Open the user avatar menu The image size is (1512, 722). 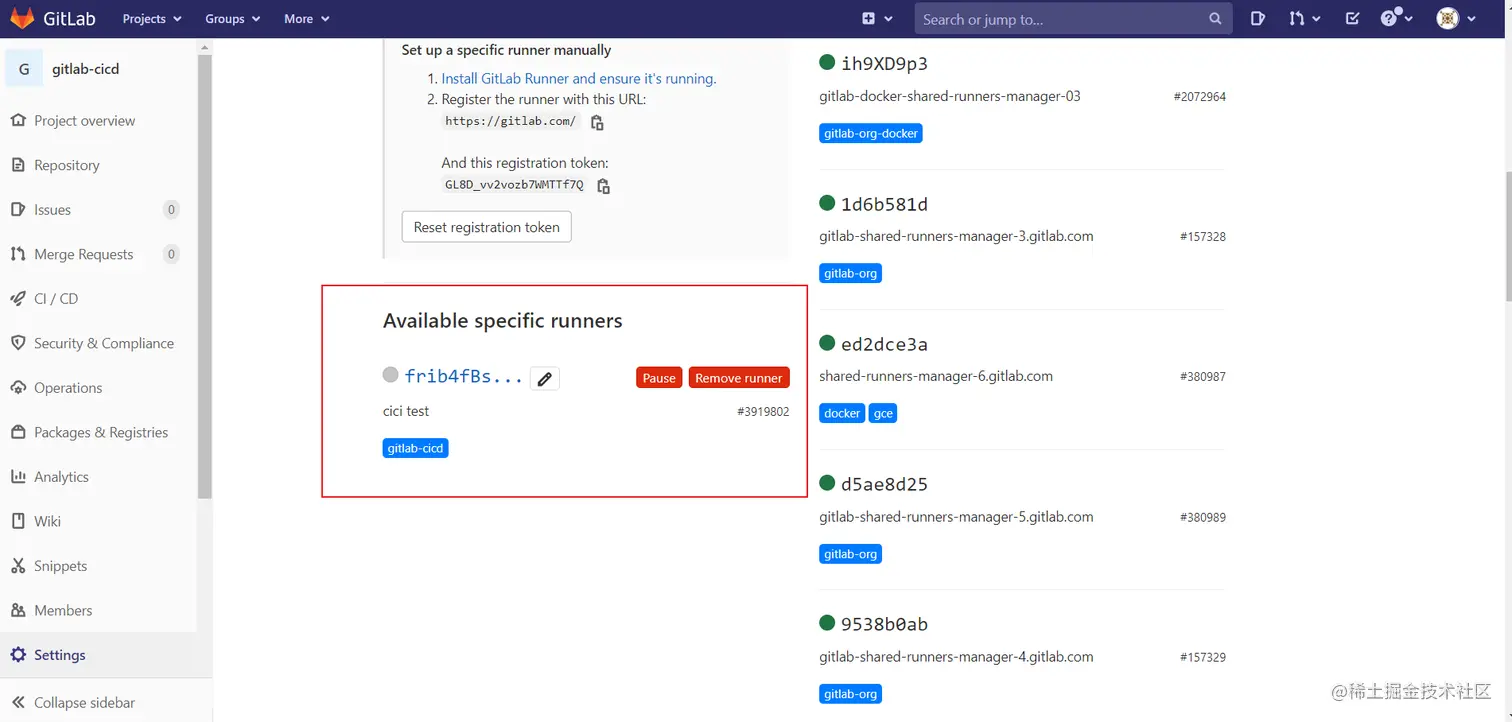[x=1455, y=19]
